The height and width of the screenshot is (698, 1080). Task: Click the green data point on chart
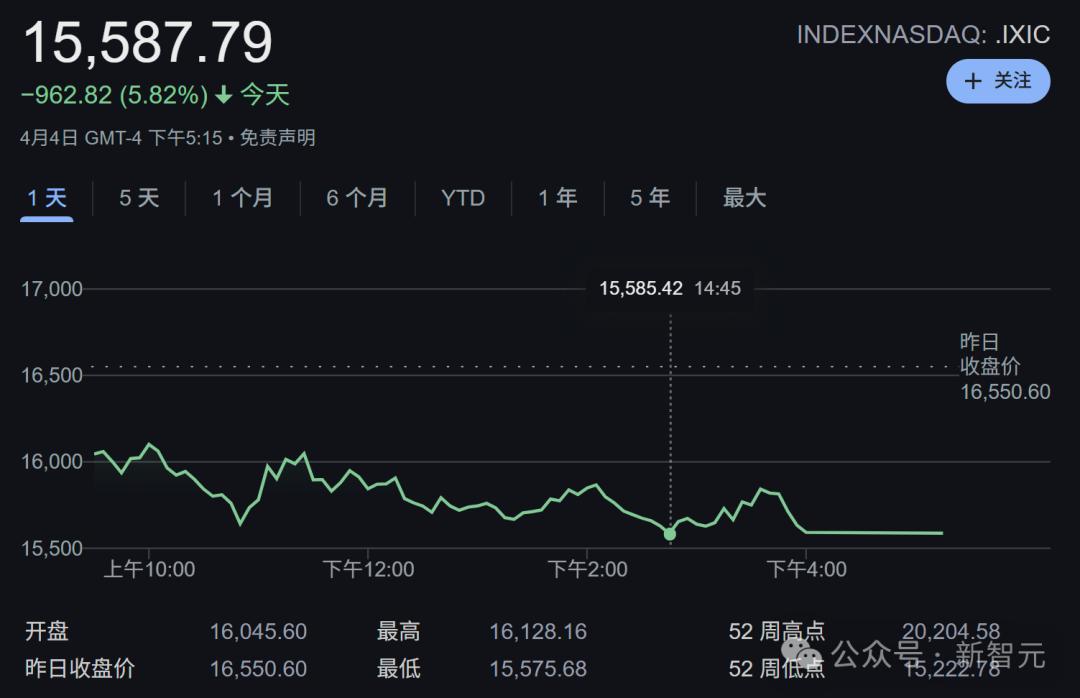point(669,534)
